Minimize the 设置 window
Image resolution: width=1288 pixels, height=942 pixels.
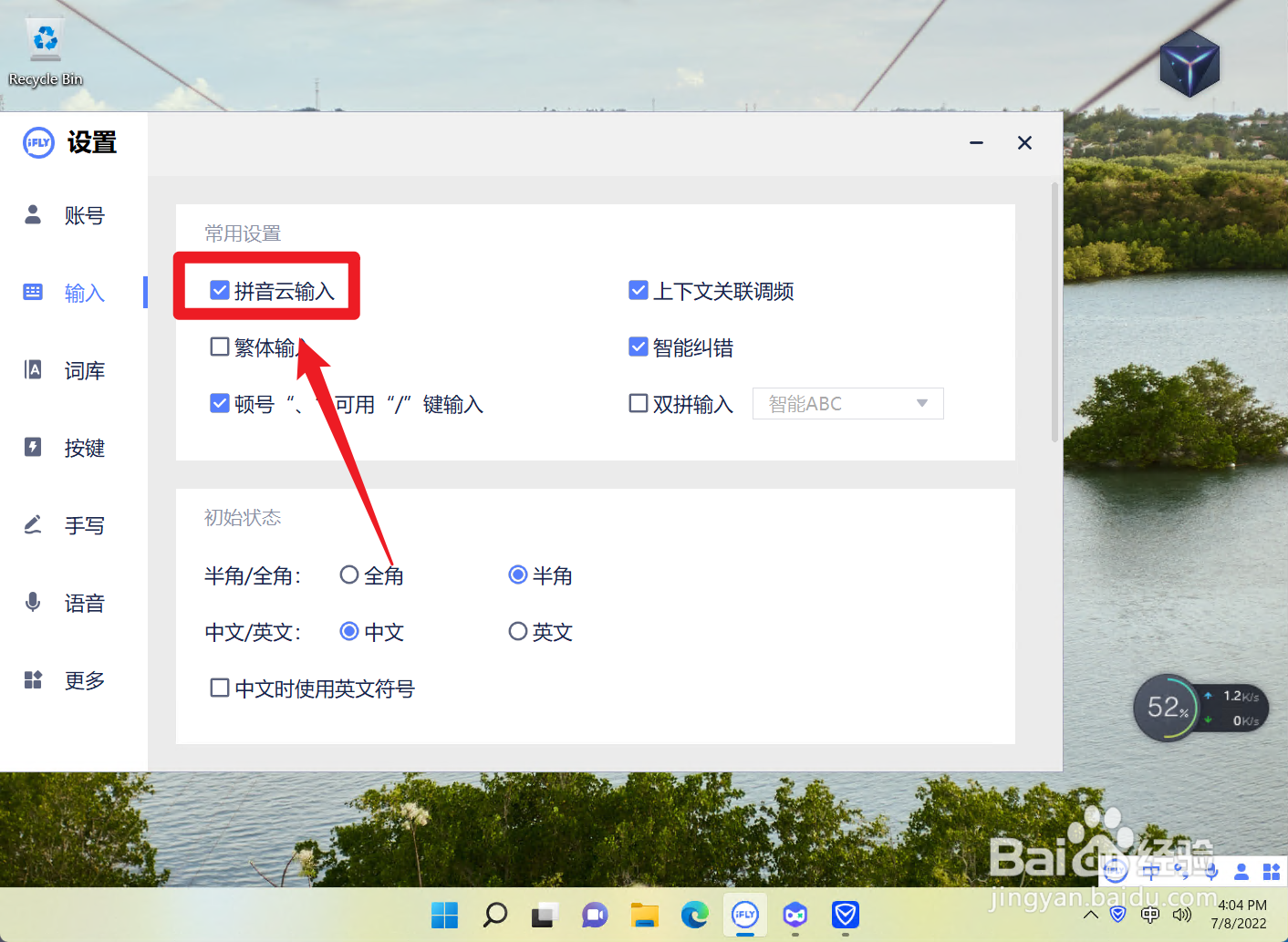pyautogui.click(x=976, y=142)
